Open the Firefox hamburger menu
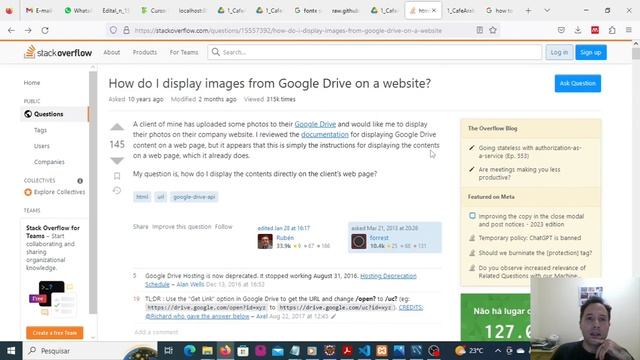640x360 pixels. click(x=629, y=30)
